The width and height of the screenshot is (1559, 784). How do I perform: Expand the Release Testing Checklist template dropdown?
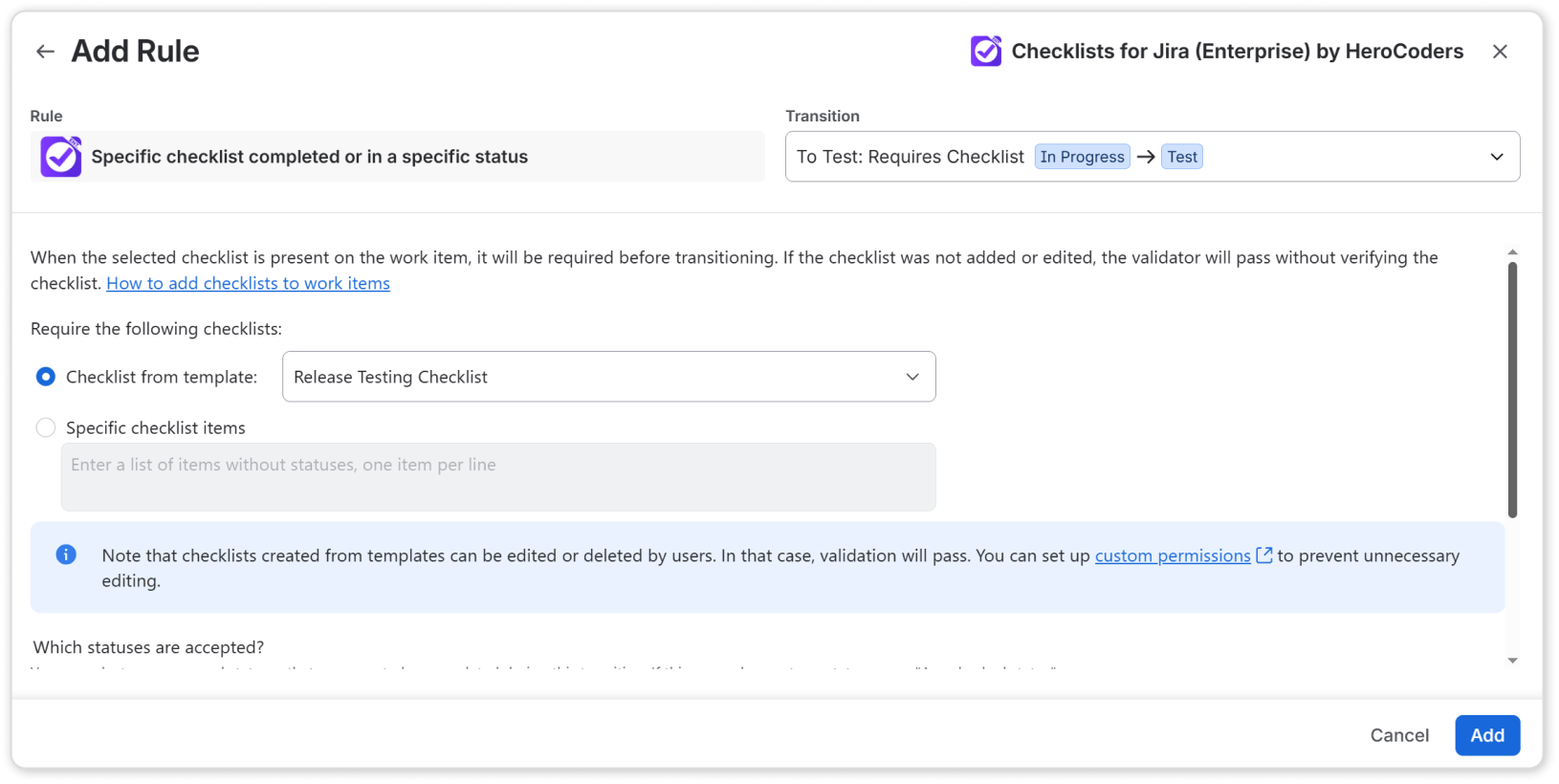coord(609,377)
